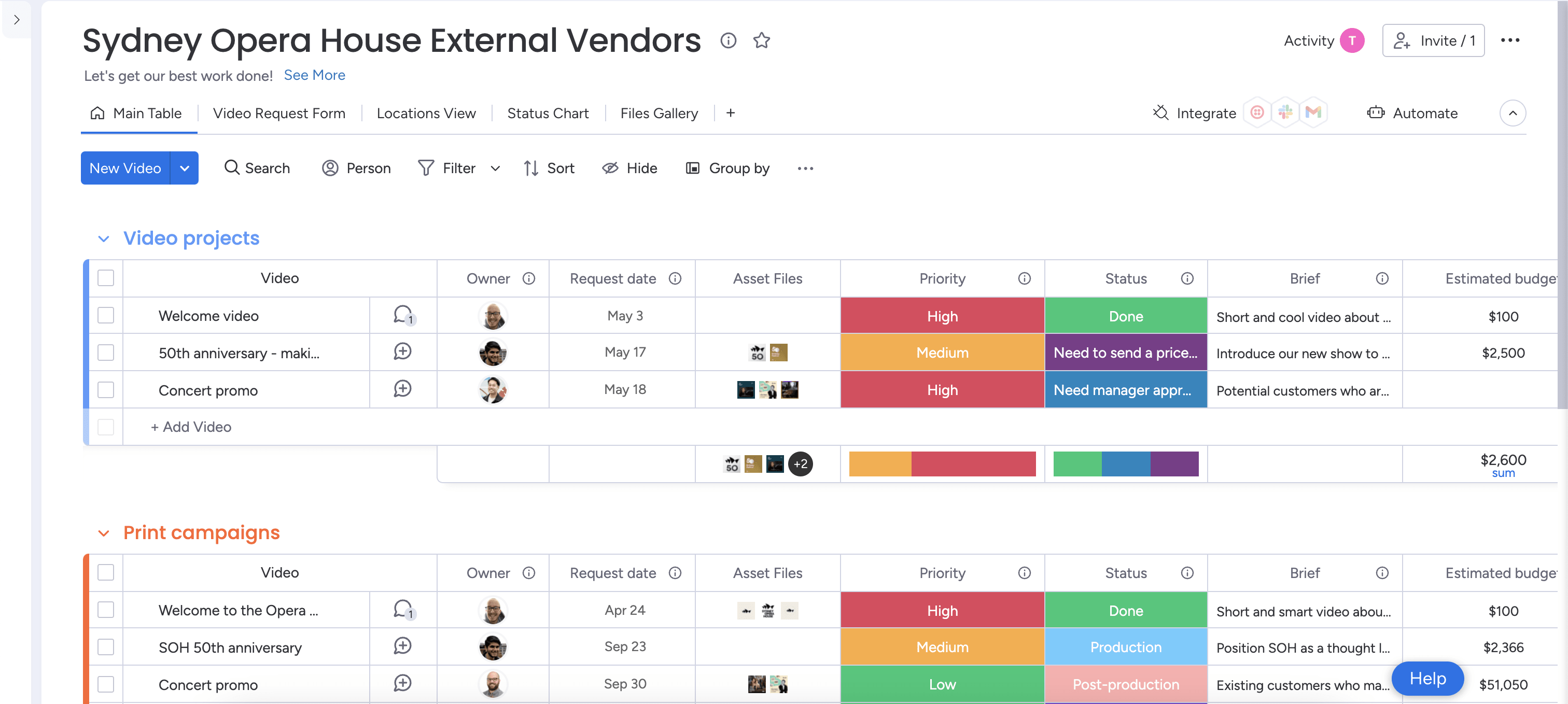This screenshot has width=1568, height=704.
Task: Toggle Hide columns control
Action: pyautogui.click(x=629, y=168)
